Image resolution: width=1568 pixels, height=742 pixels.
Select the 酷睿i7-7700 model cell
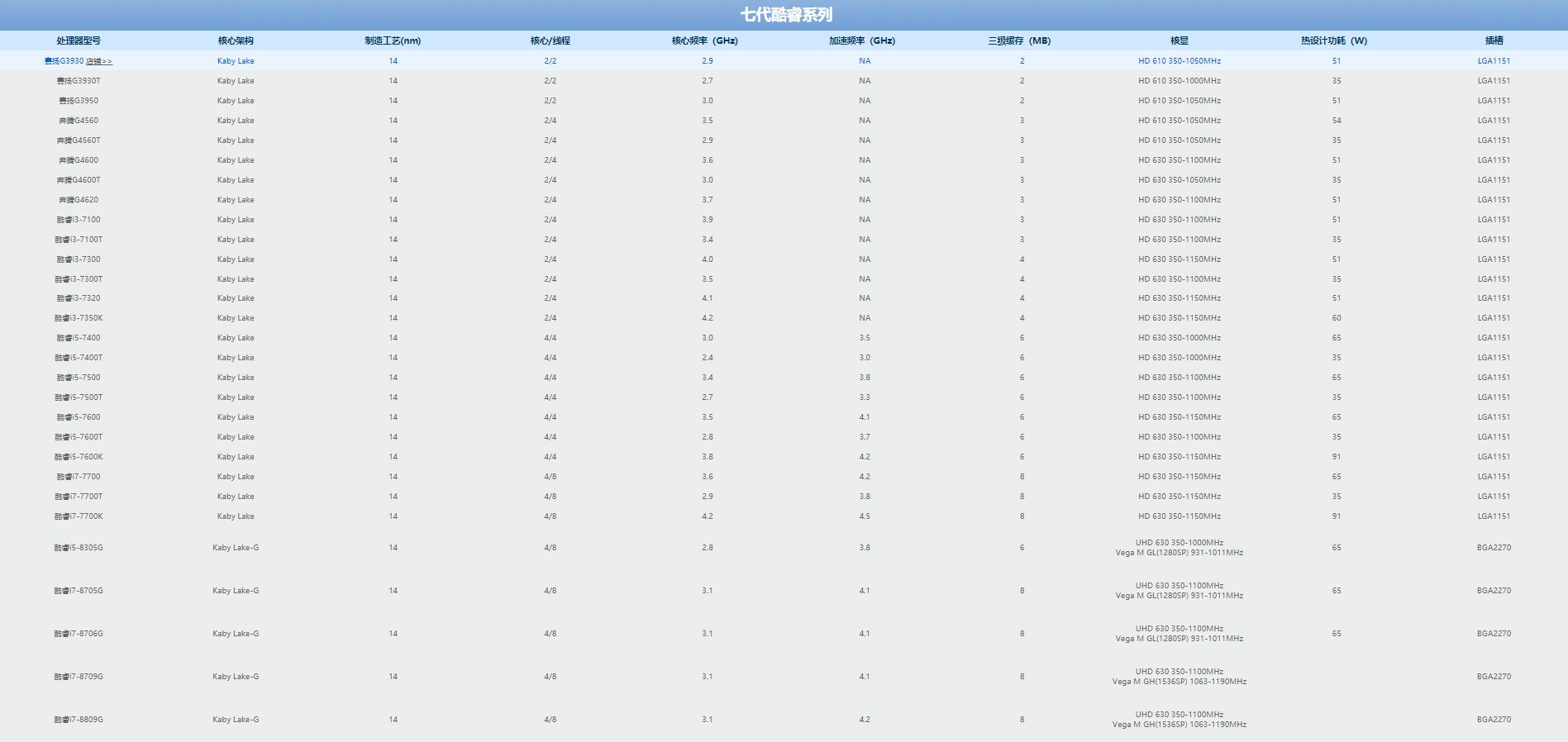(79, 477)
